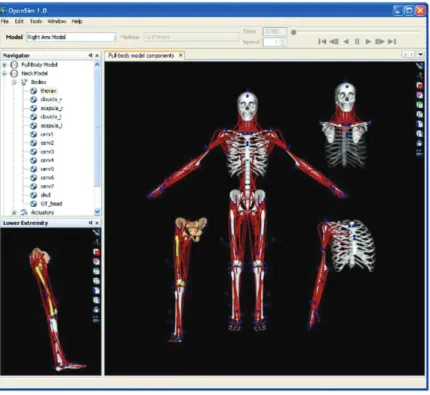This screenshot has width=430, height=395.
Task: Collapse the Neck Model tree node
Action: coord(5,73)
